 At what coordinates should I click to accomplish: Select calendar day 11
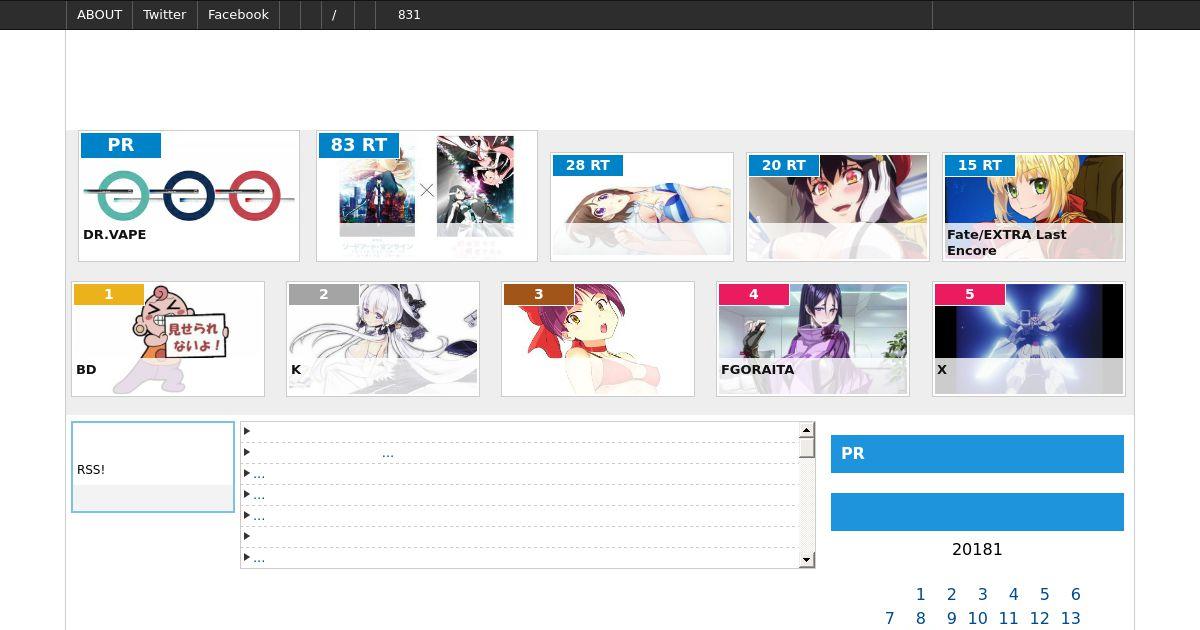(x=1009, y=618)
